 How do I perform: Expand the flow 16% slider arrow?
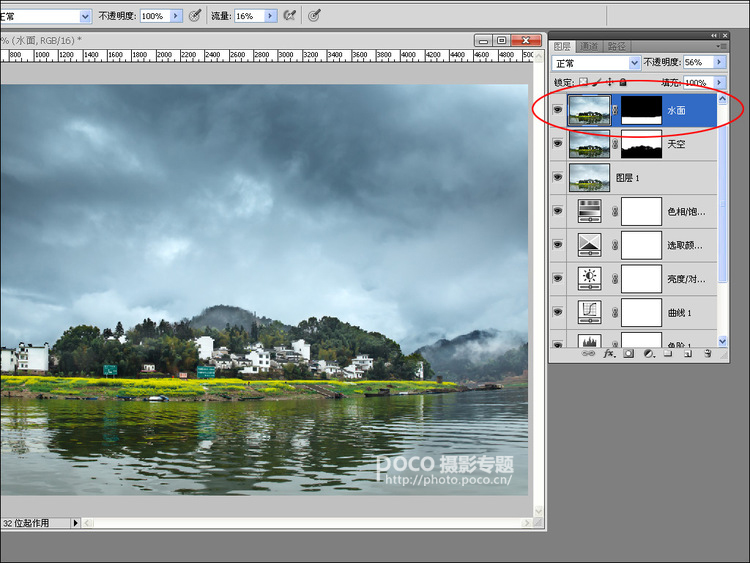point(270,16)
